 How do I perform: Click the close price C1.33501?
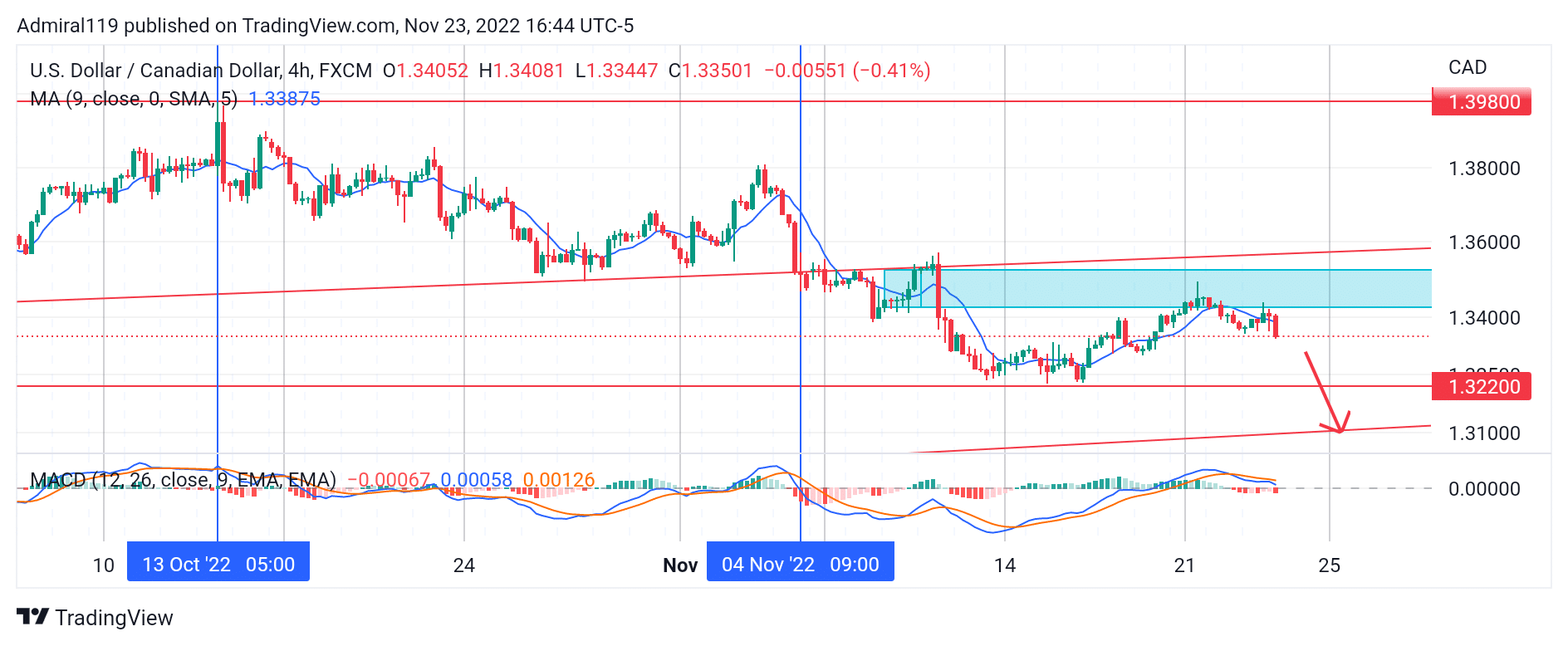(711, 71)
